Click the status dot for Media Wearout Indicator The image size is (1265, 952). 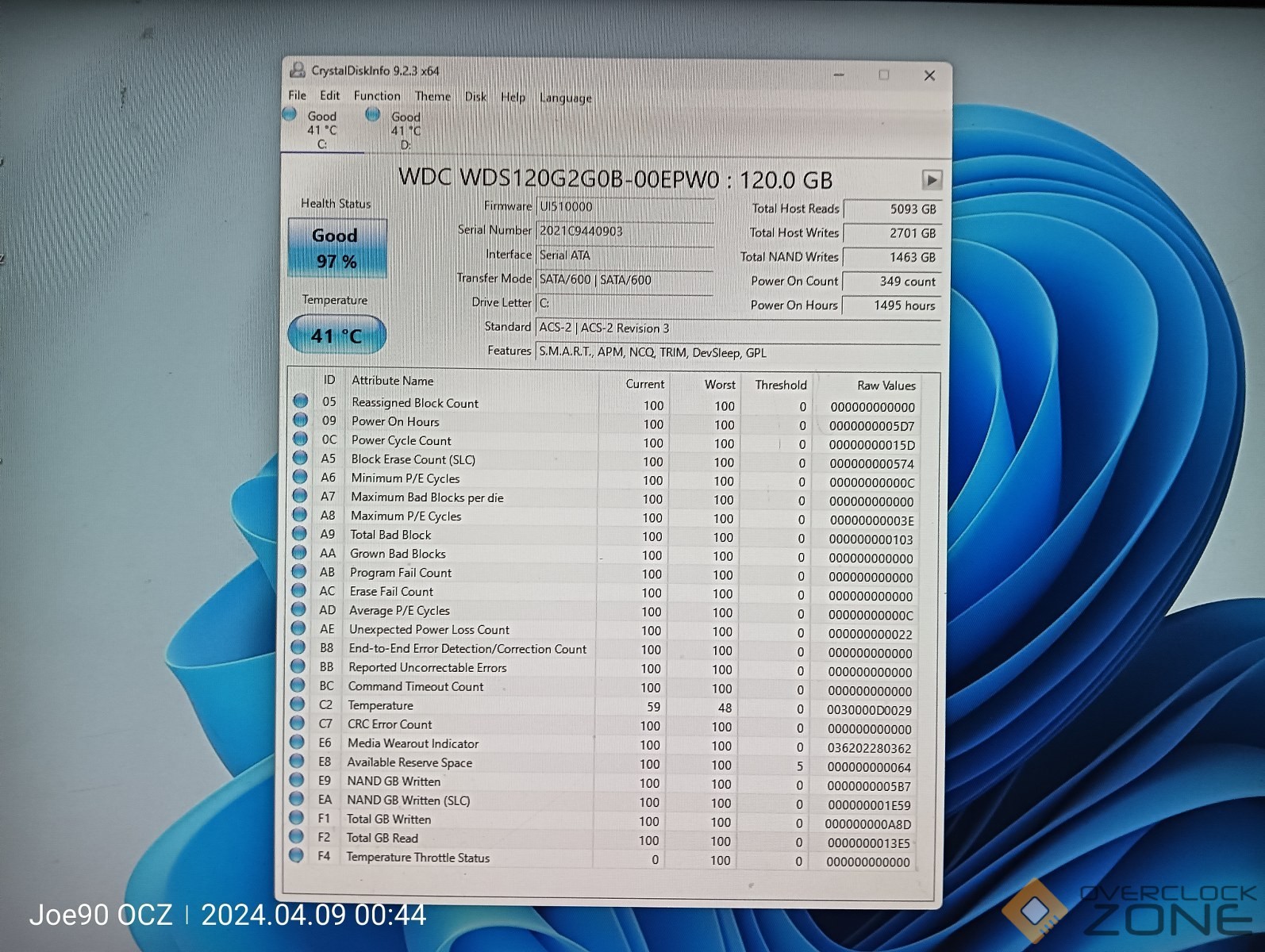(x=298, y=743)
